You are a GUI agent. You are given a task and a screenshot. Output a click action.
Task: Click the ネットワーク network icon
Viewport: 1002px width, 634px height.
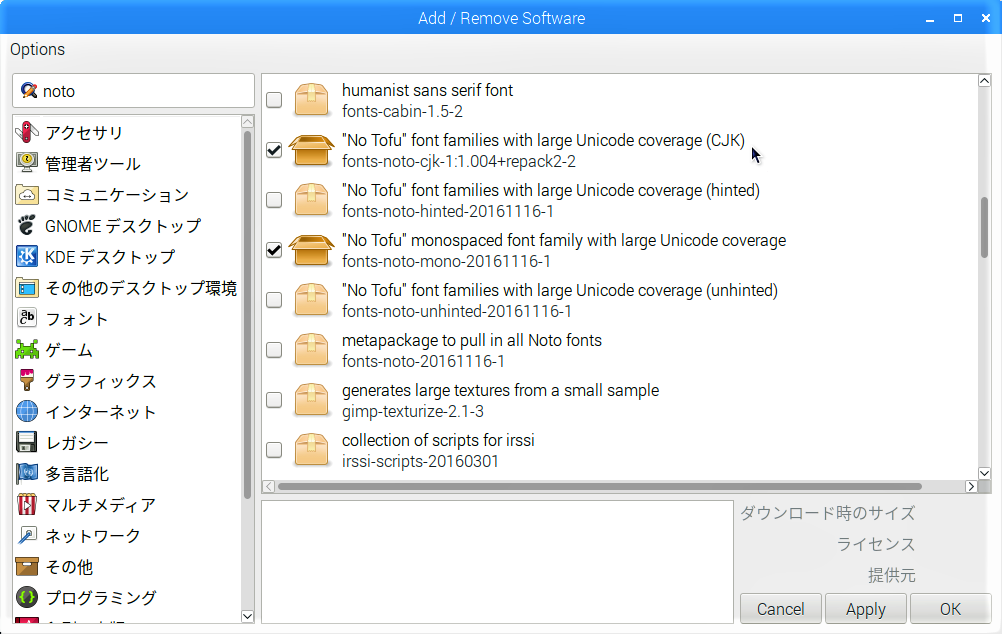pos(27,536)
